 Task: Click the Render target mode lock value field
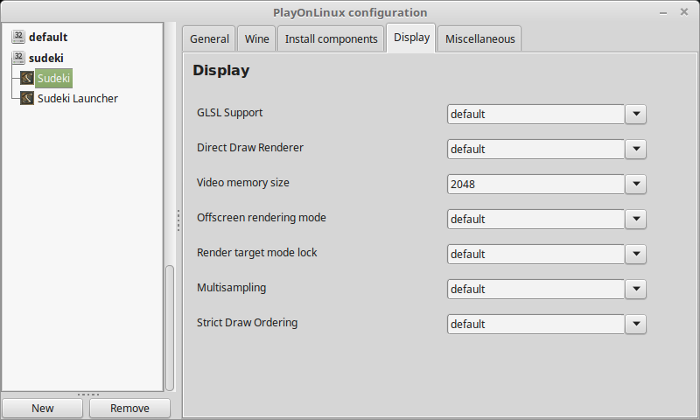(x=536, y=254)
